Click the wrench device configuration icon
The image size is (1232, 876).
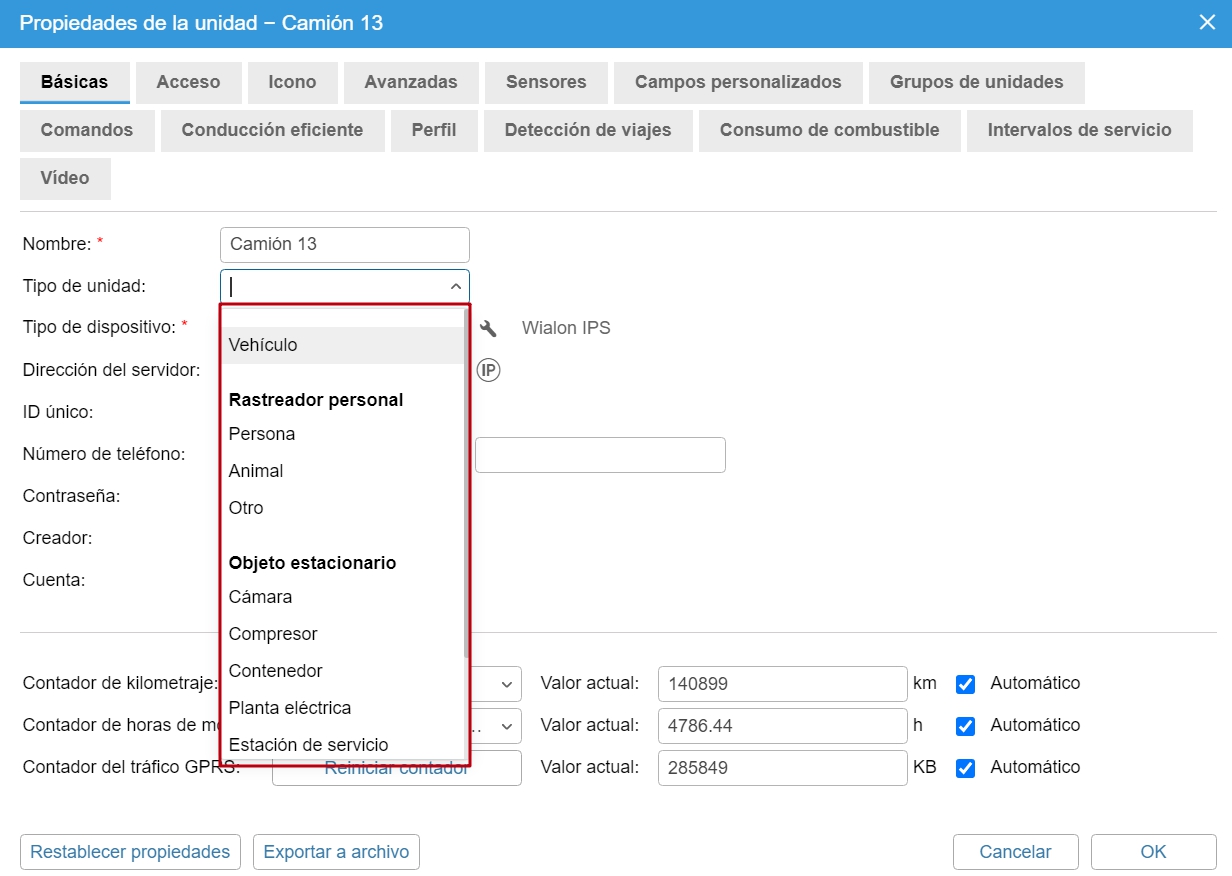coord(488,328)
